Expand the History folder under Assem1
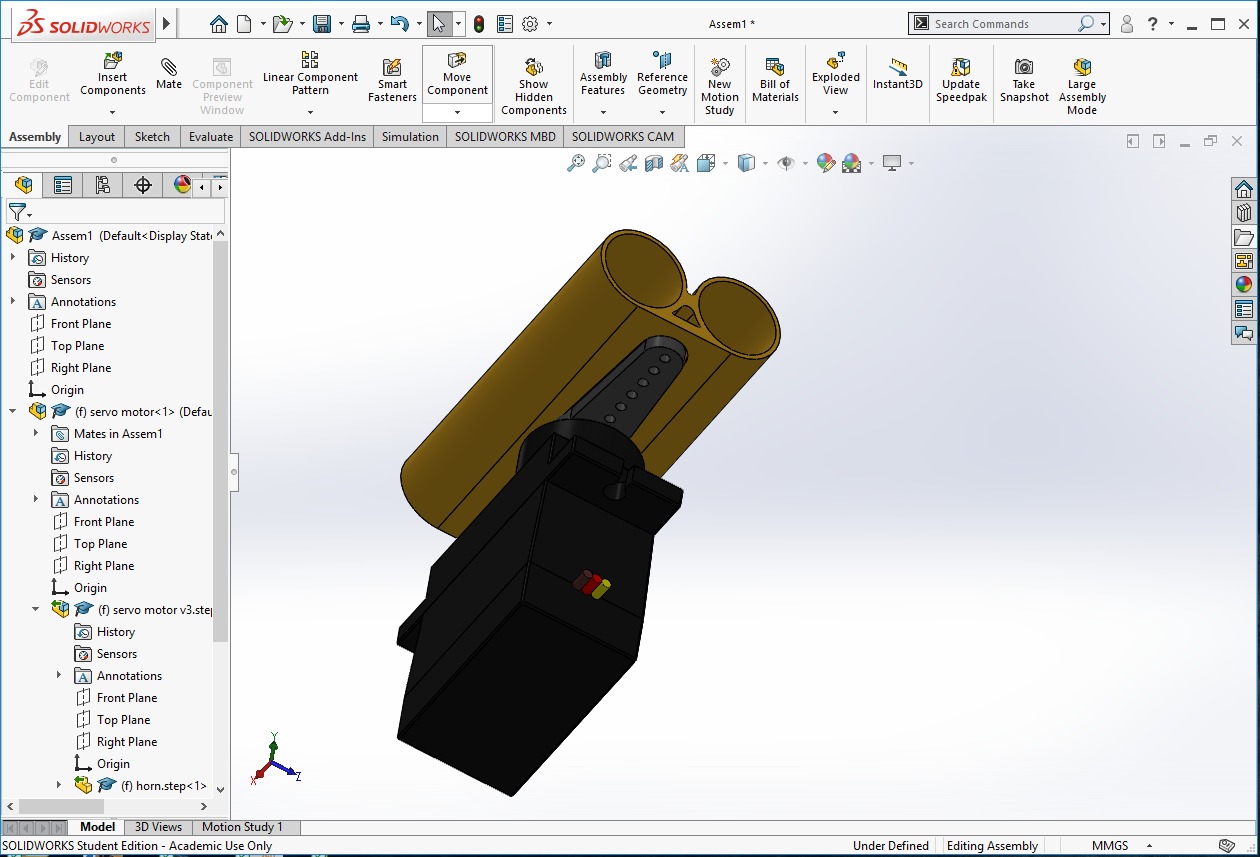The image size is (1260, 857). (x=13, y=258)
